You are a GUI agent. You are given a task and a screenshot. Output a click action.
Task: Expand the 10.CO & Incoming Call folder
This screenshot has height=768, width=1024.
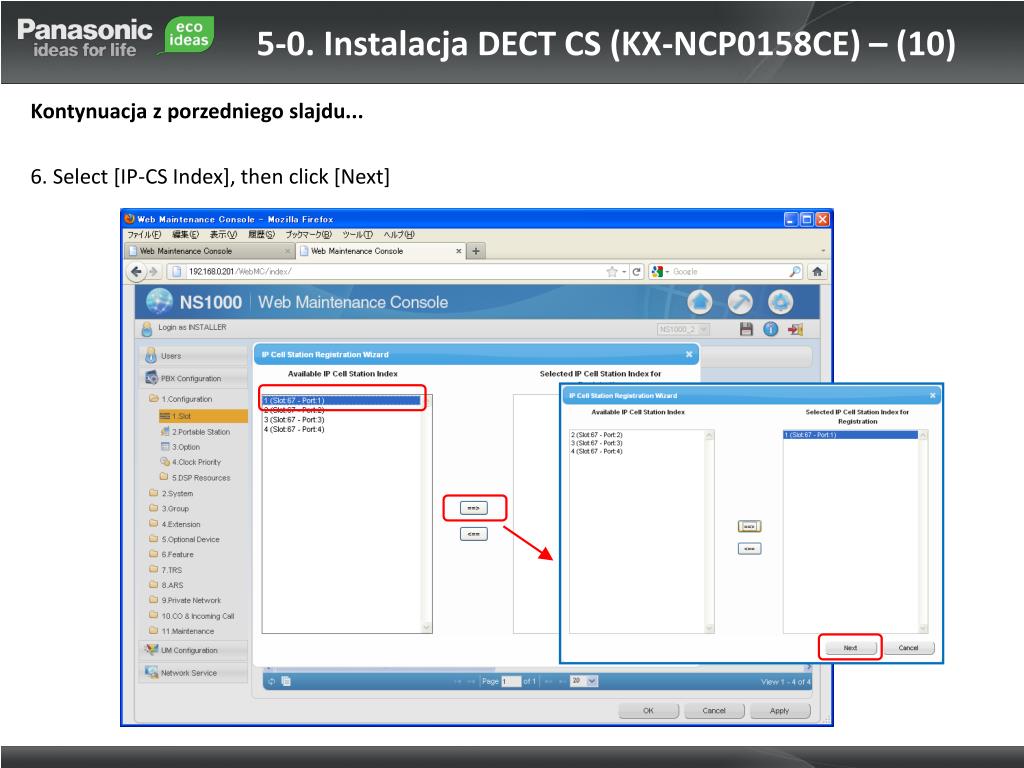[x=153, y=615]
